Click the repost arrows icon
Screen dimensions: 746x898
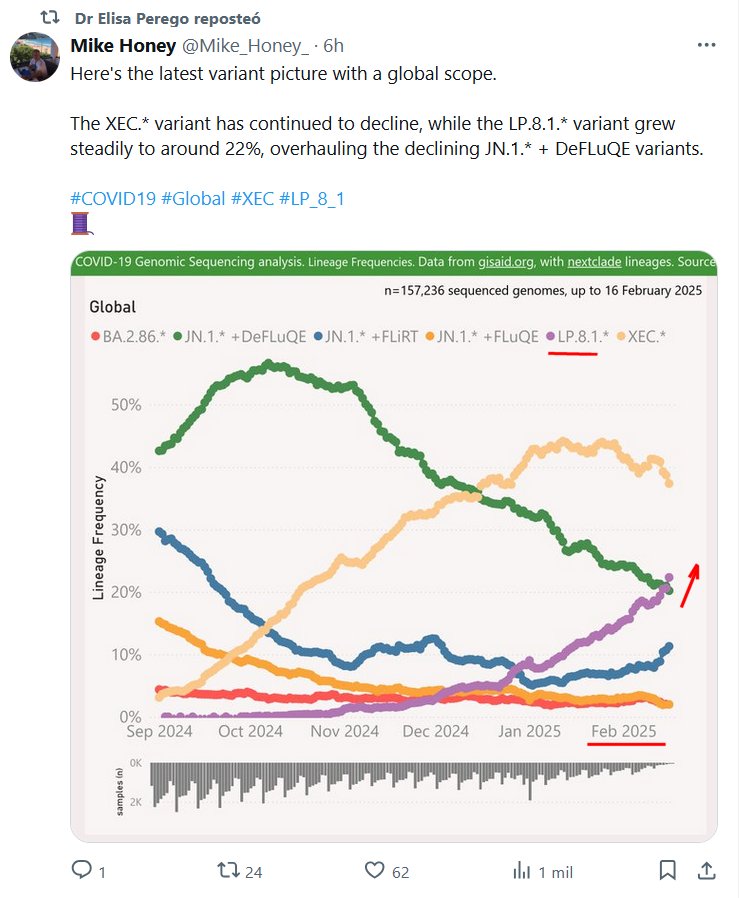[x=229, y=871]
